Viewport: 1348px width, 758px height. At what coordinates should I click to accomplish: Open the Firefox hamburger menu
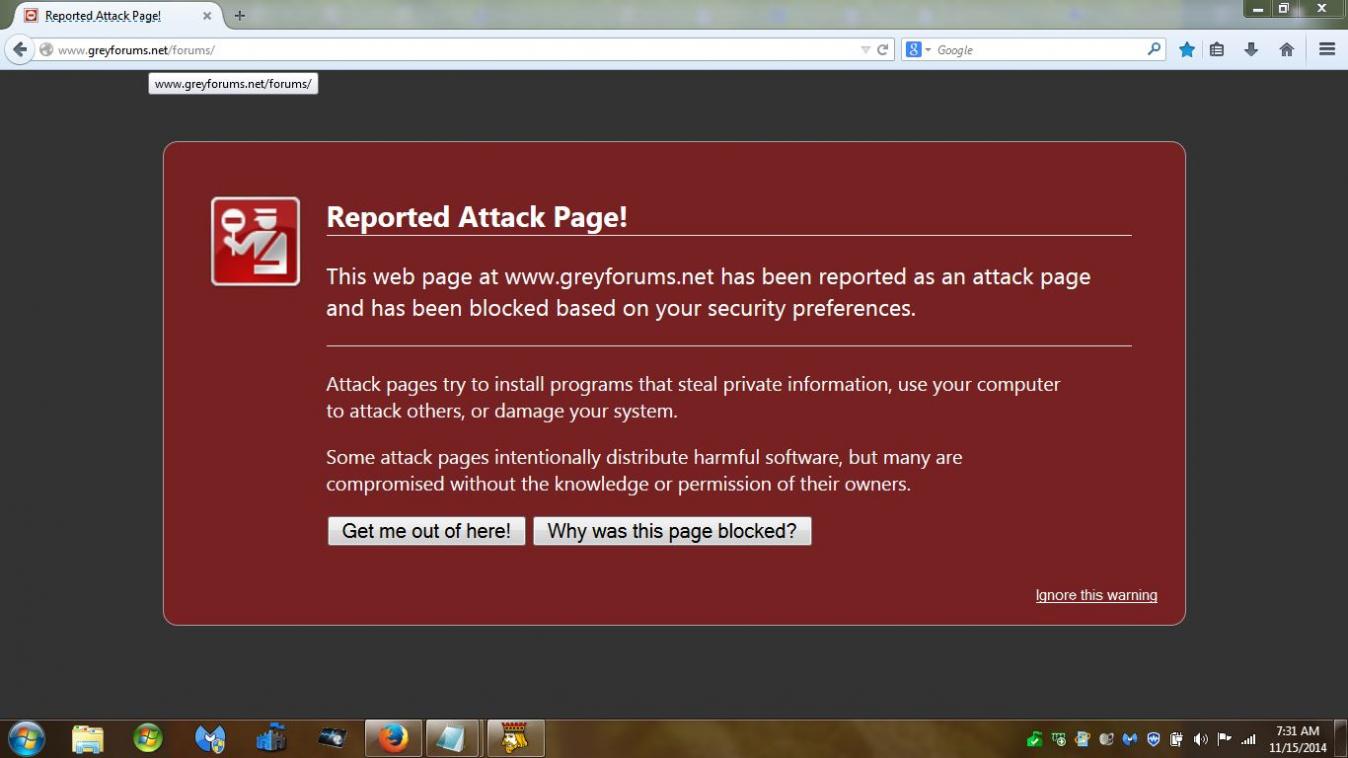1327,49
